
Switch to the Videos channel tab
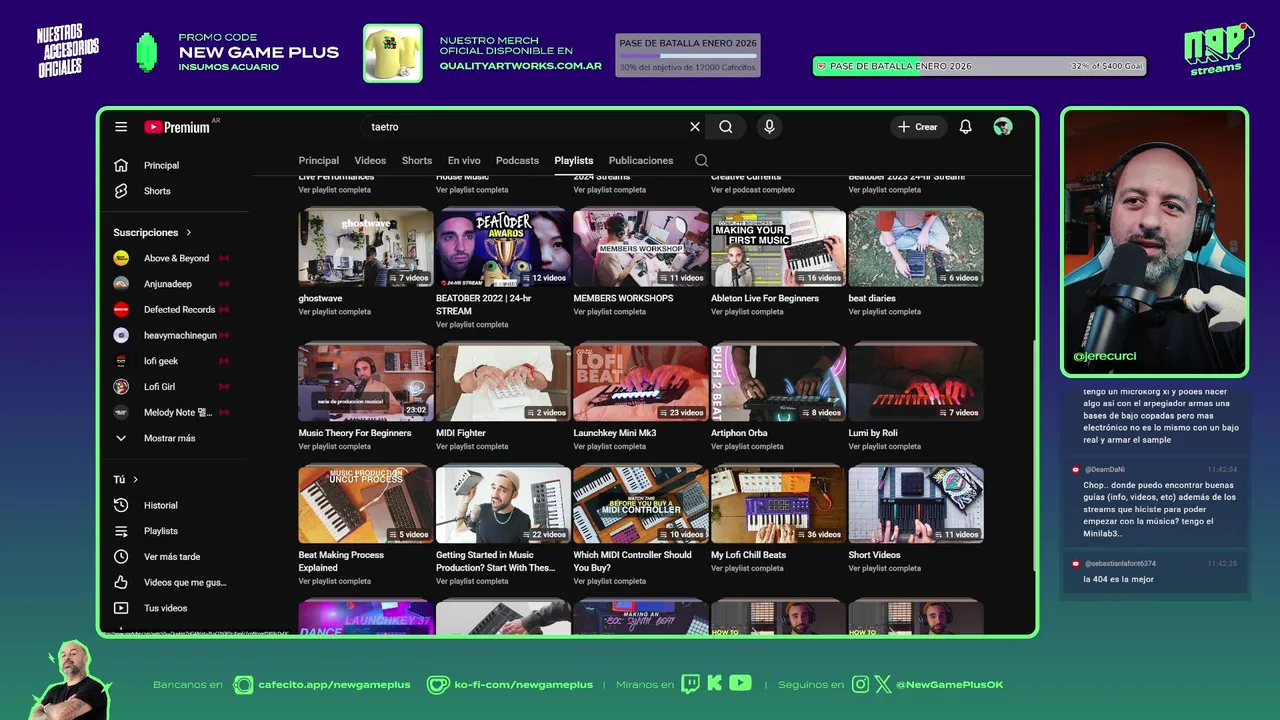point(370,160)
